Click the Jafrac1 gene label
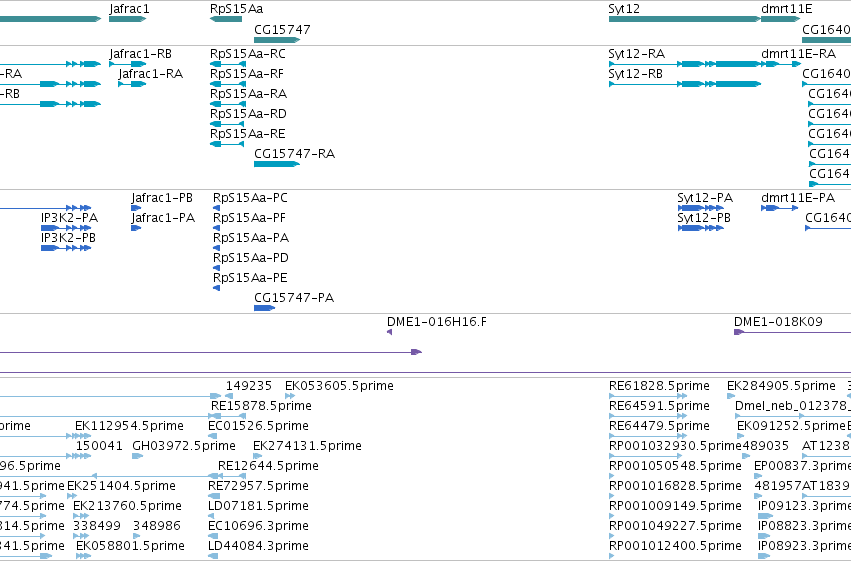The width and height of the screenshot is (851, 561). tap(129, 9)
